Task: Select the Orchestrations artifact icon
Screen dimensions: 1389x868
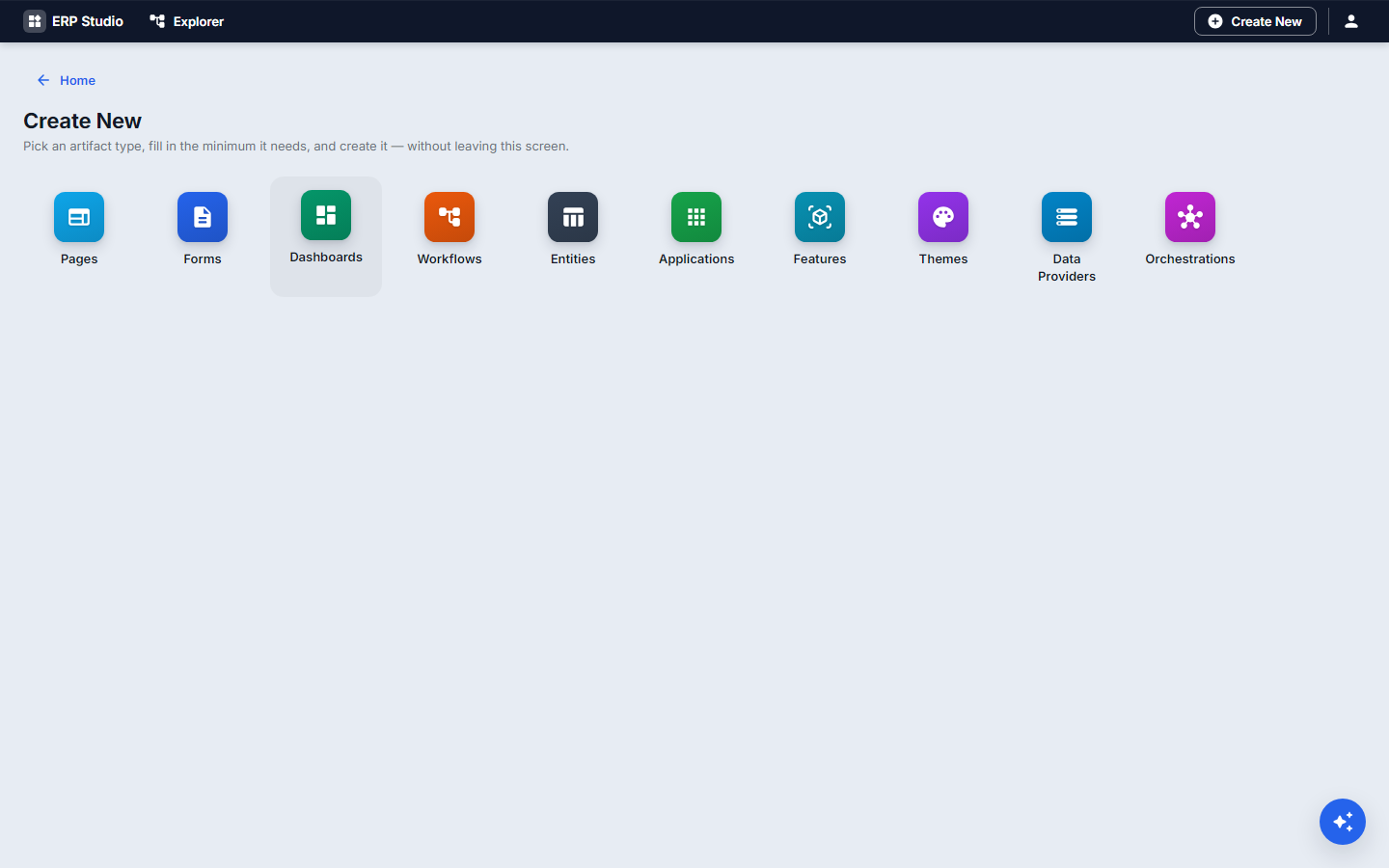Action: 1190,217
